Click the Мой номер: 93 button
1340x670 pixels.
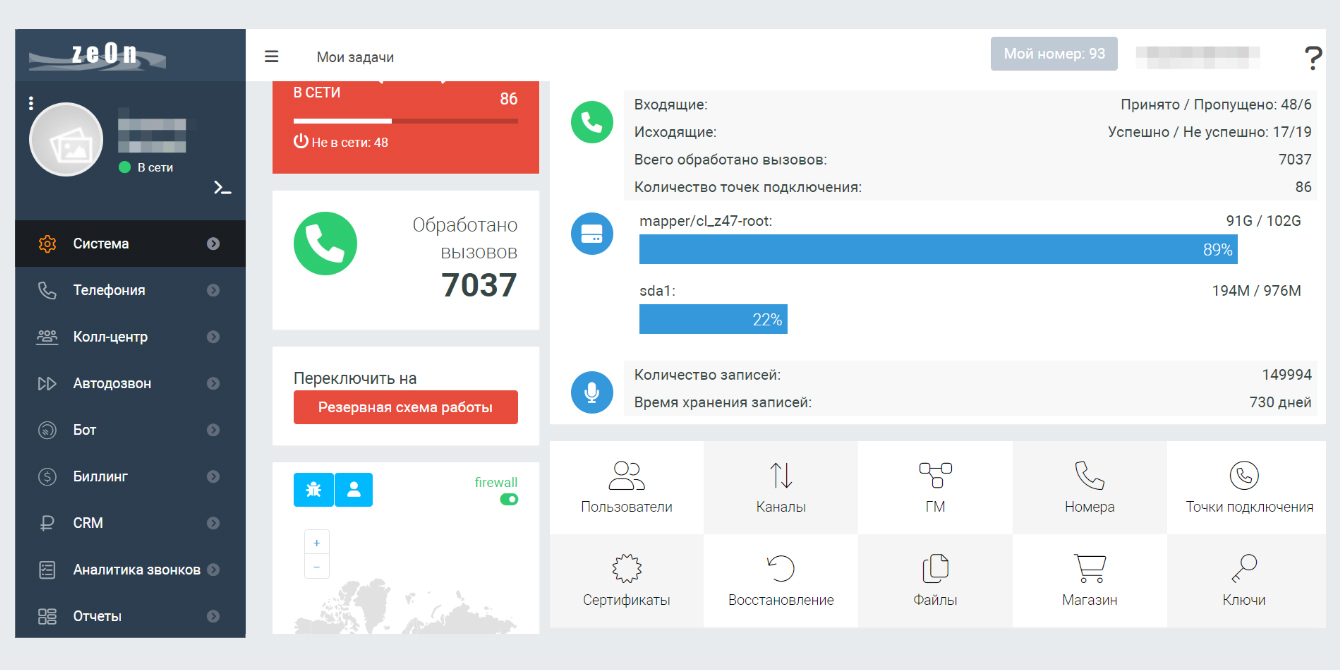1054,54
